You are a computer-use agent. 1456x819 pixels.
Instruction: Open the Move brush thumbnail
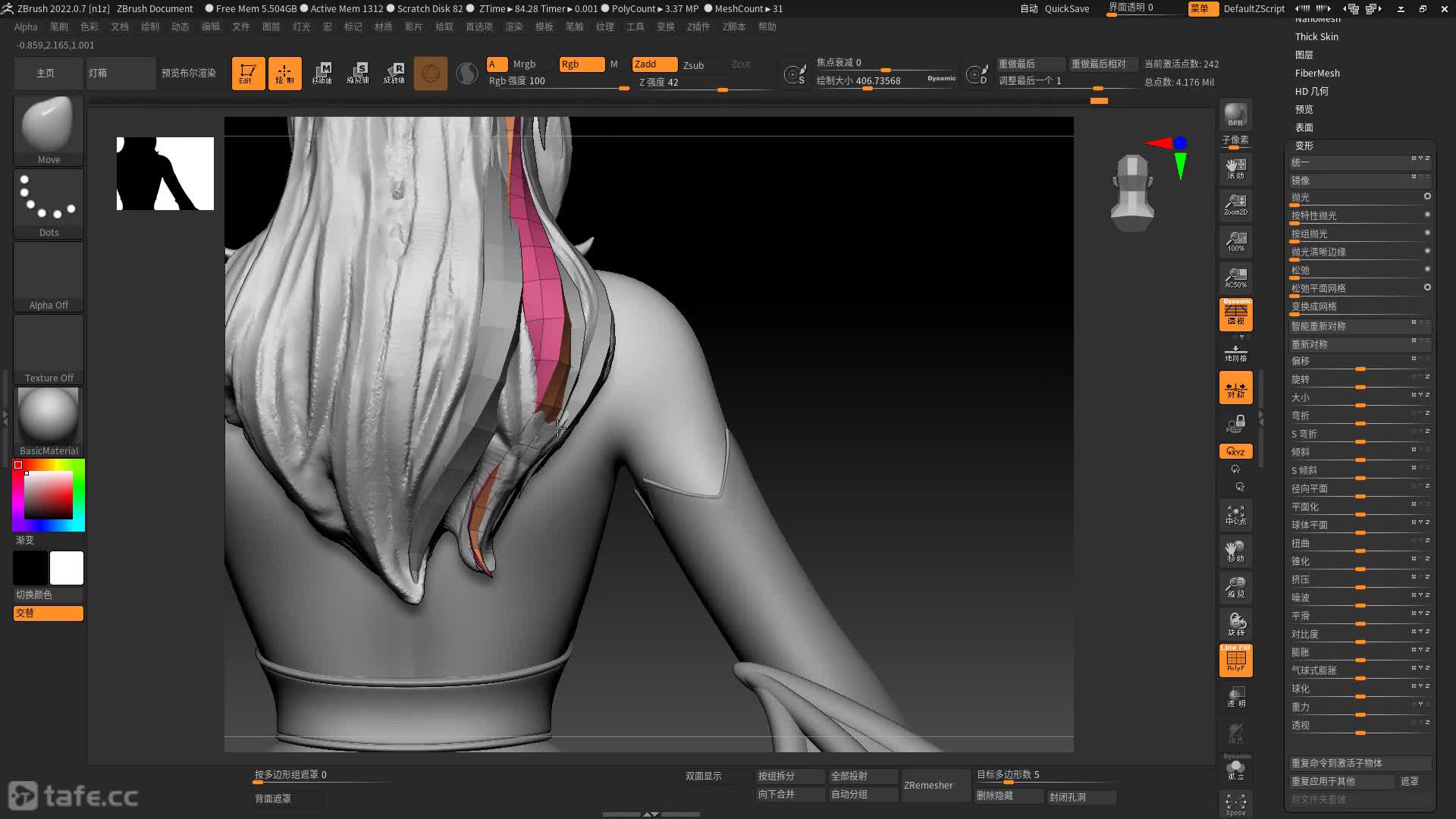pyautogui.click(x=49, y=129)
